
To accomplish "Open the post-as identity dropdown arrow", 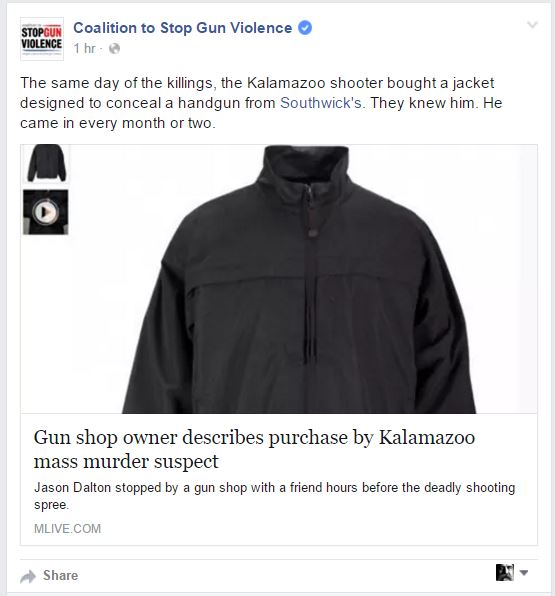I will (524, 572).
